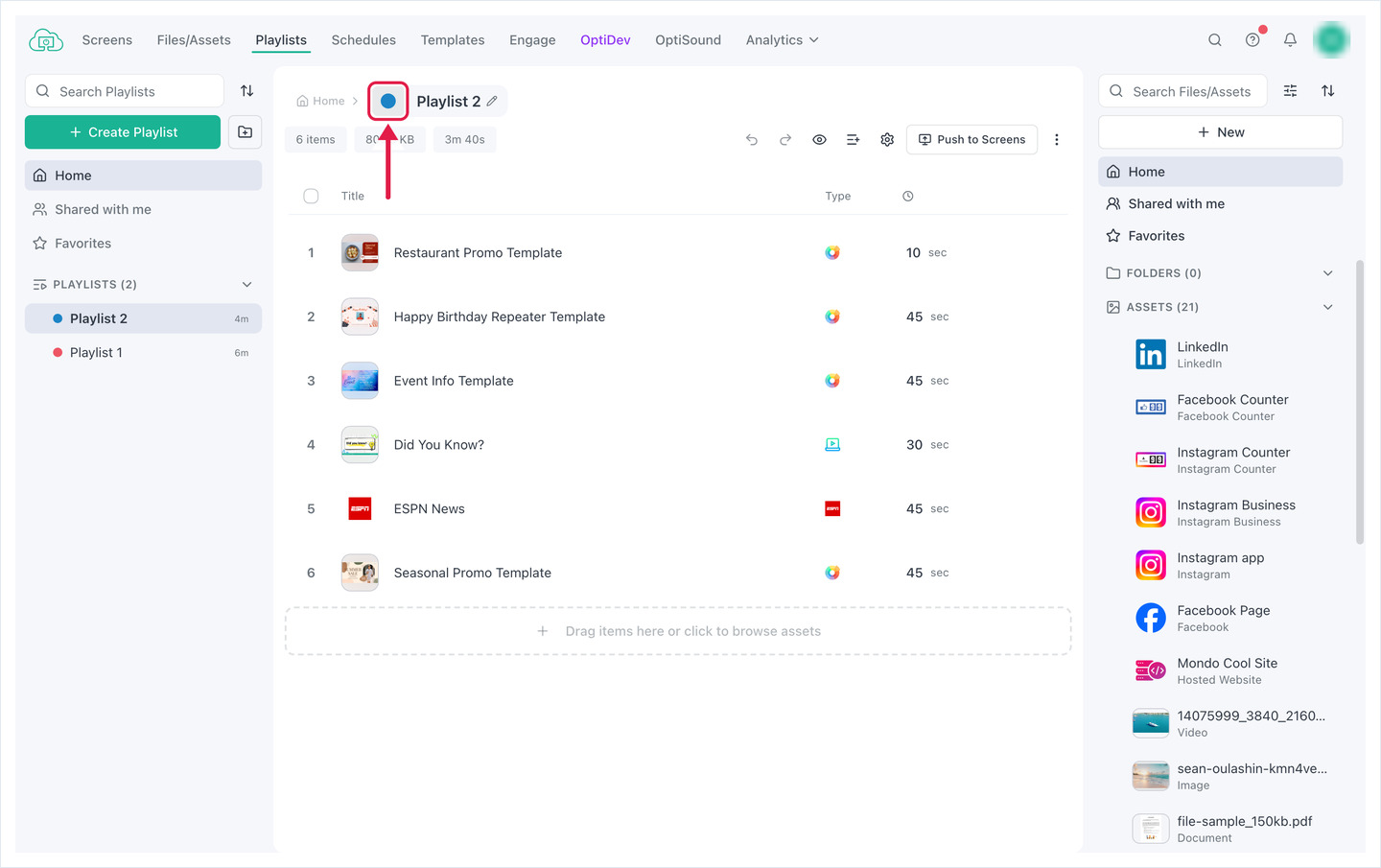Open Shared with me in the playlists sidebar
Image resolution: width=1381 pixels, height=868 pixels.
[x=143, y=209]
